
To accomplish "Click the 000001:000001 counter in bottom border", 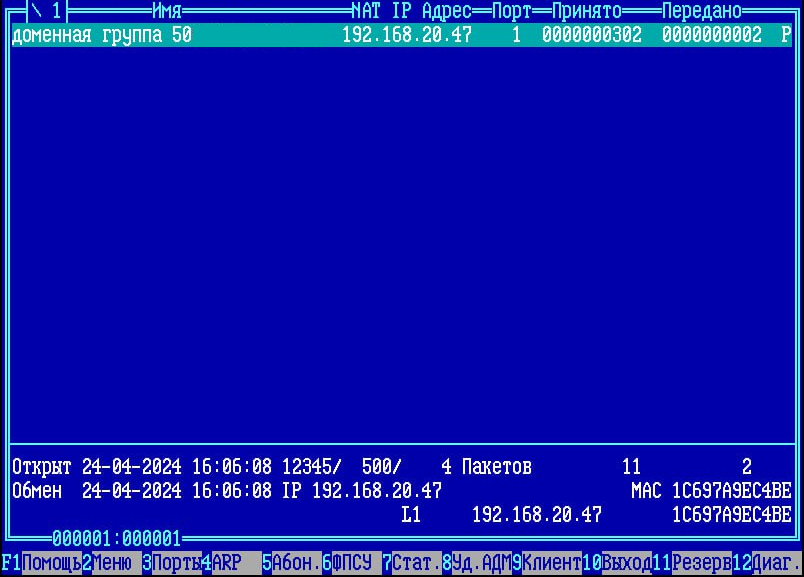I will [x=116, y=537].
